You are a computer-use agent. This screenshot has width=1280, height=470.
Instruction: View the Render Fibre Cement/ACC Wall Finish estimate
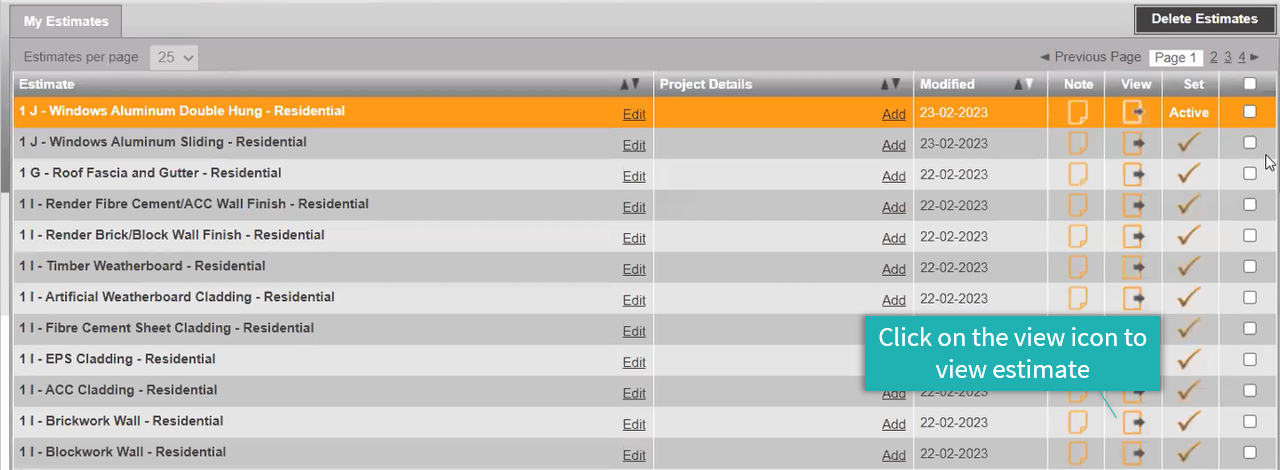tap(1134, 205)
